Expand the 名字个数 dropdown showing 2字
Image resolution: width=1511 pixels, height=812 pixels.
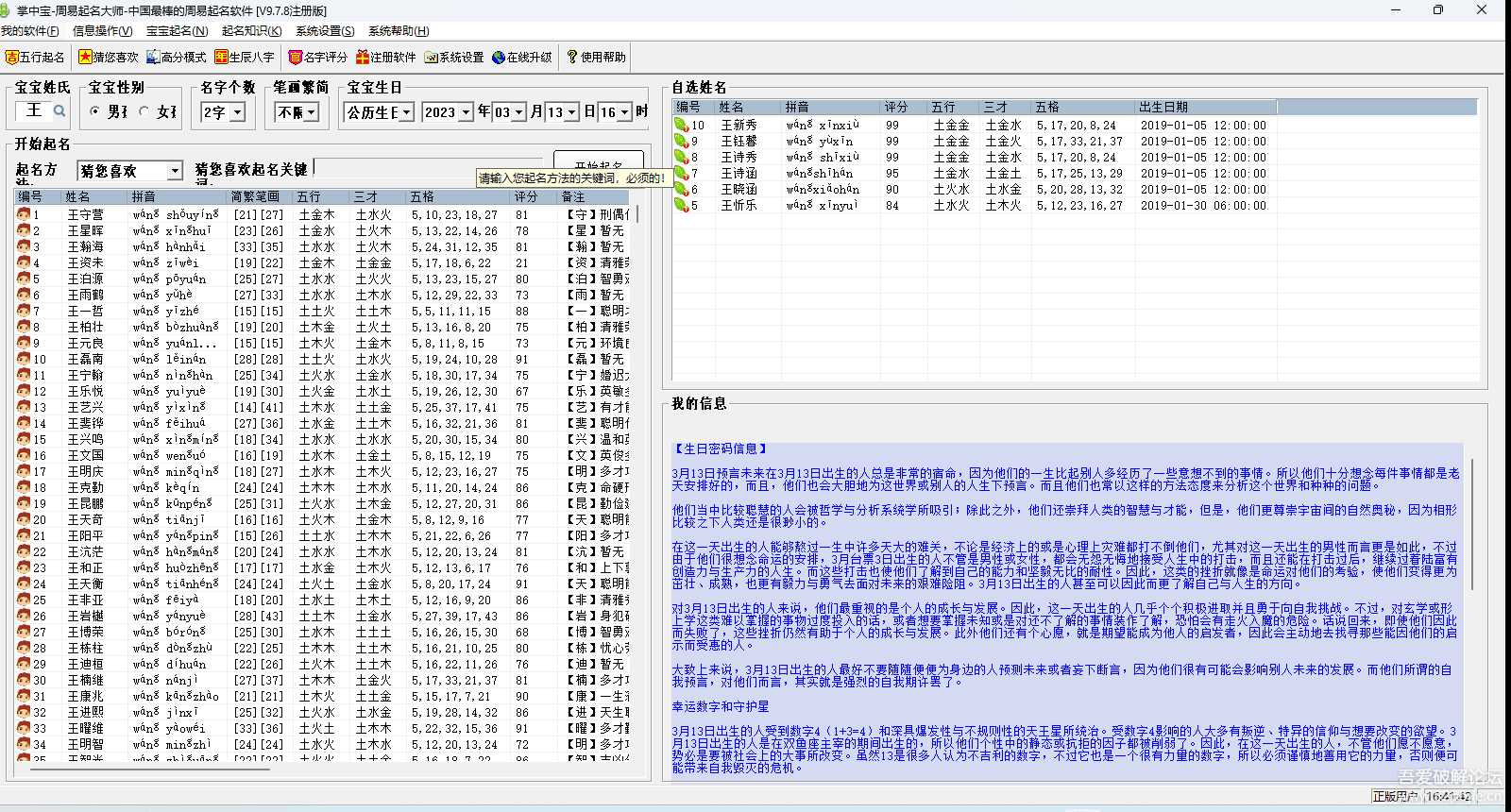[237, 112]
